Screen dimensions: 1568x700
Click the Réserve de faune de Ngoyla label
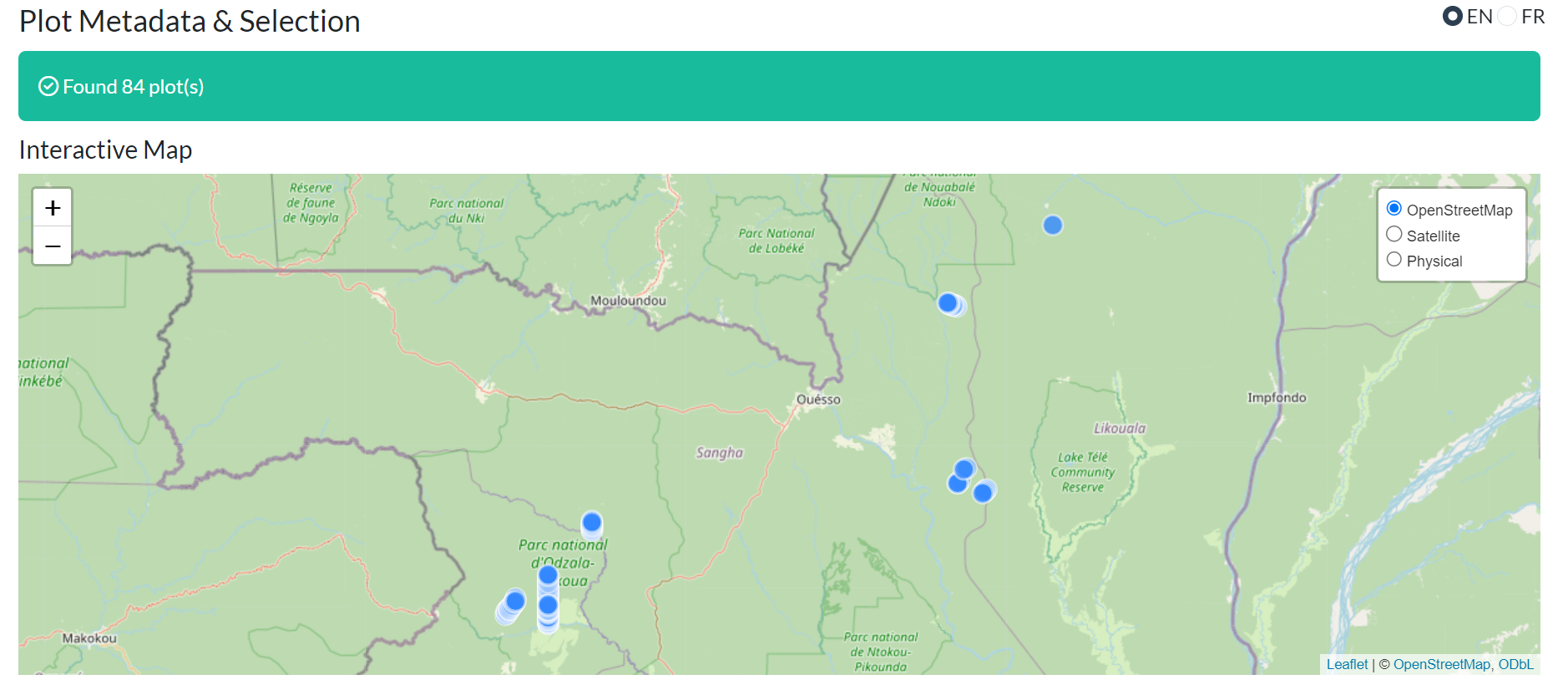tap(311, 203)
